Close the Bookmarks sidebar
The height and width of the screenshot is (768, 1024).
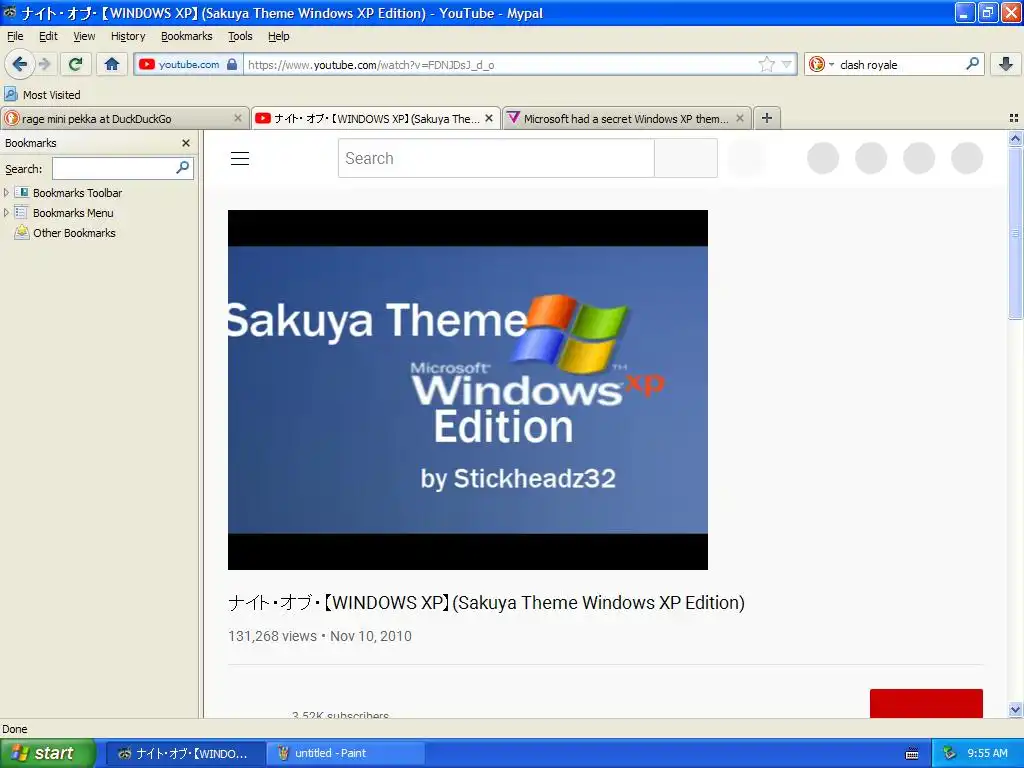point(185,143)
